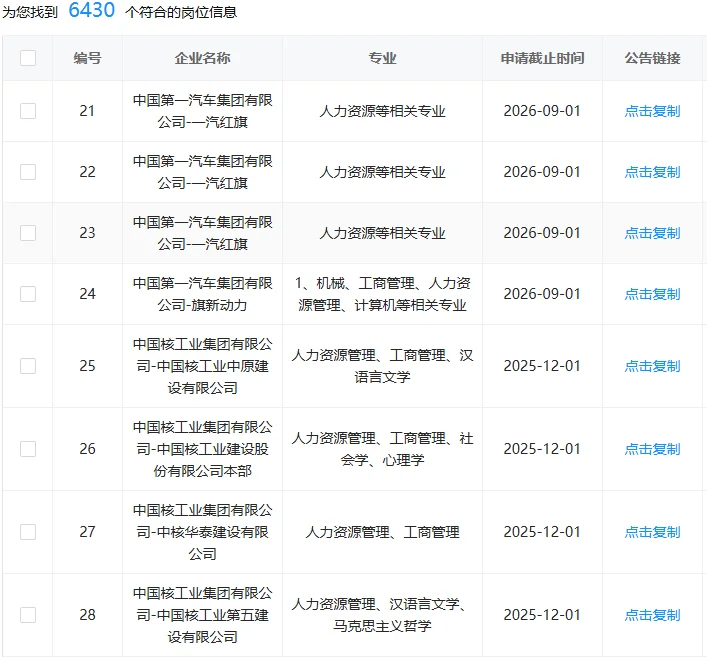Click deadline 2025-12-01 in row 25
707x657 pixels.
click(x=542, y=366)
